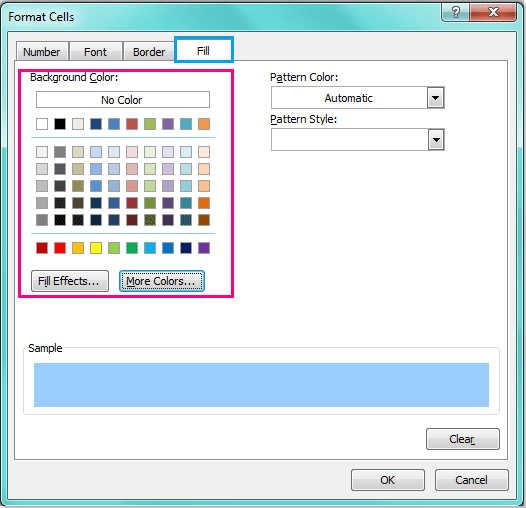Select the bright red standard color swatch
This screenshot has height=508, width=526.
[60, 248]
